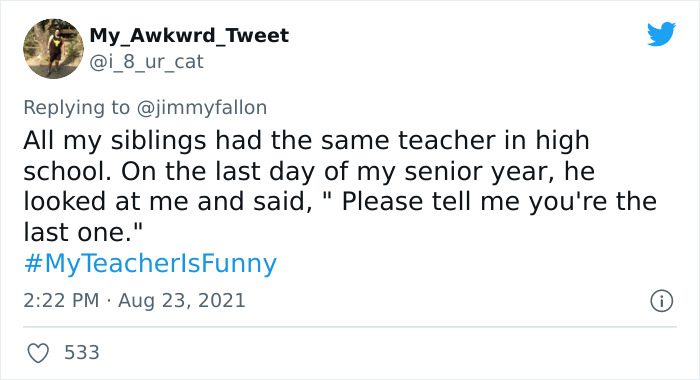This screenshot has height=380, width=700.
Task: Open the My_Awkwrd_Tweet display name
Action: (x=189, y=35)
